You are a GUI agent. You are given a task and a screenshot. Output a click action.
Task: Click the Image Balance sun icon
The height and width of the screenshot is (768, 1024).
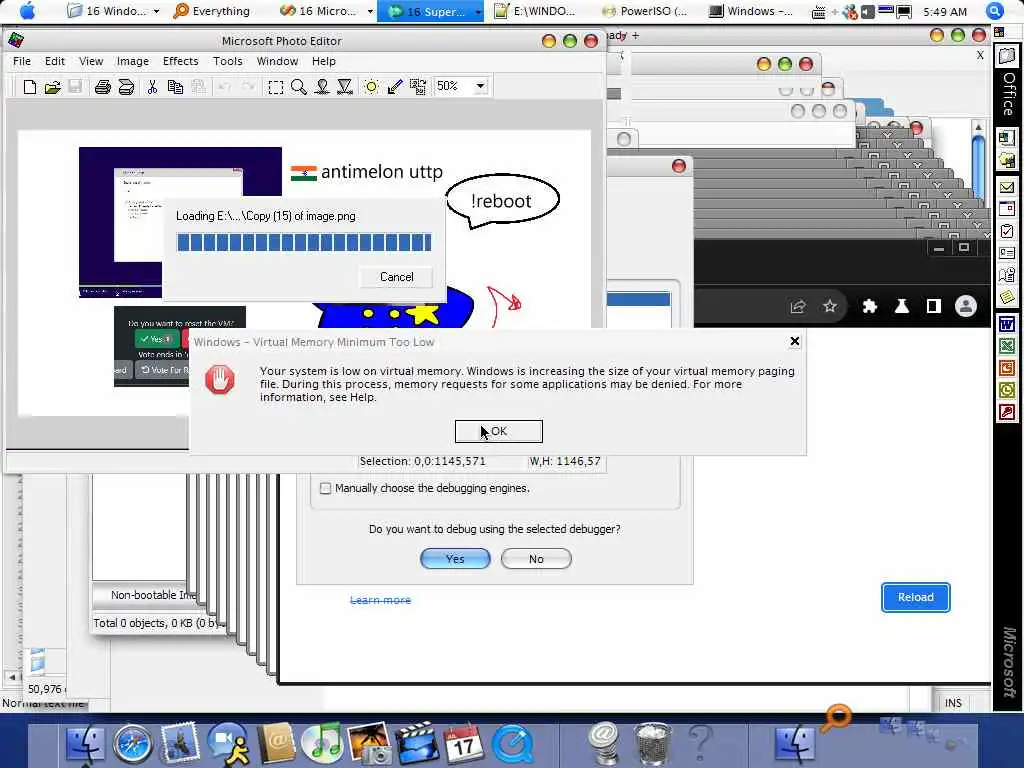(x=371, y=87)
